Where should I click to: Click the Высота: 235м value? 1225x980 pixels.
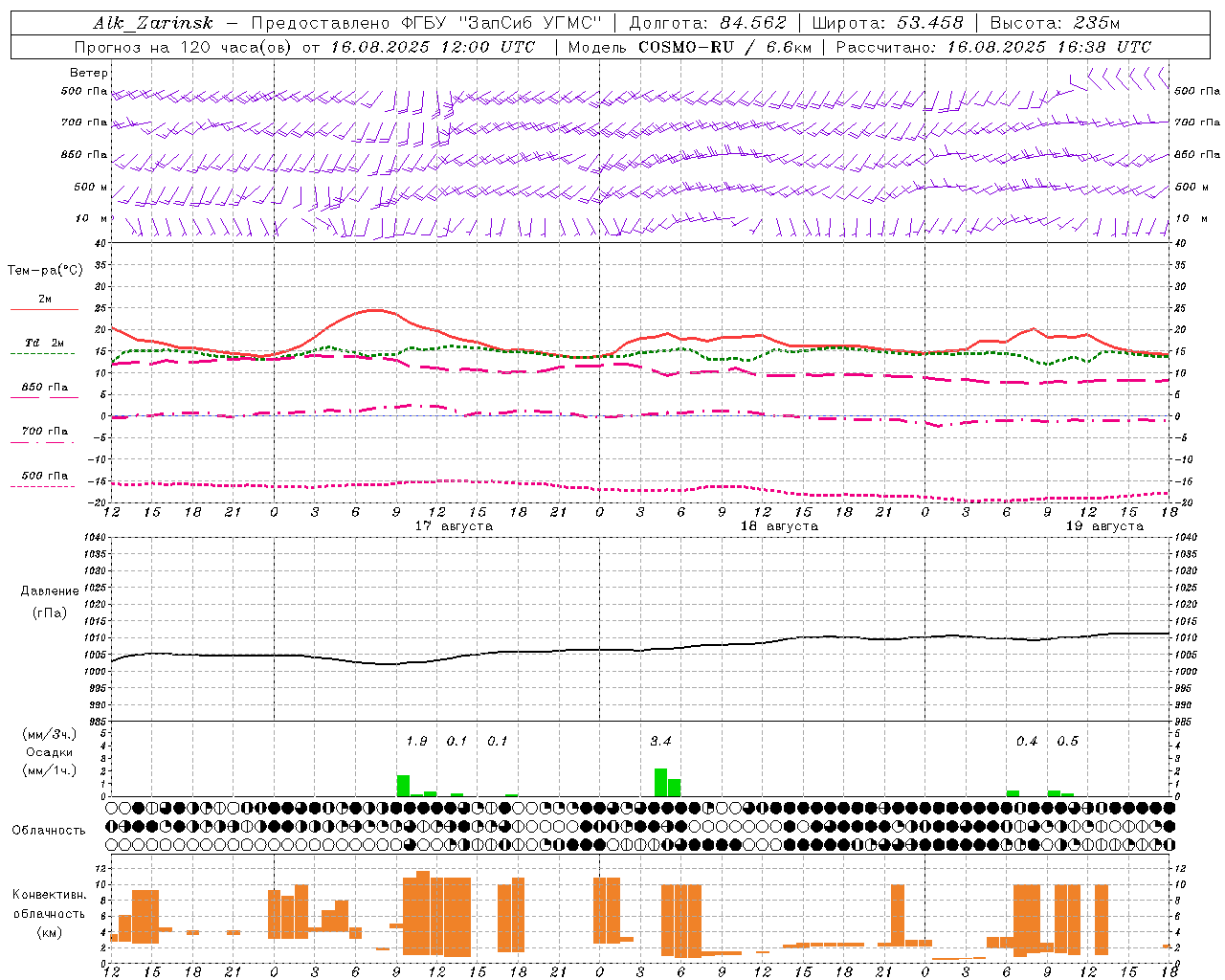(1055, 23)
